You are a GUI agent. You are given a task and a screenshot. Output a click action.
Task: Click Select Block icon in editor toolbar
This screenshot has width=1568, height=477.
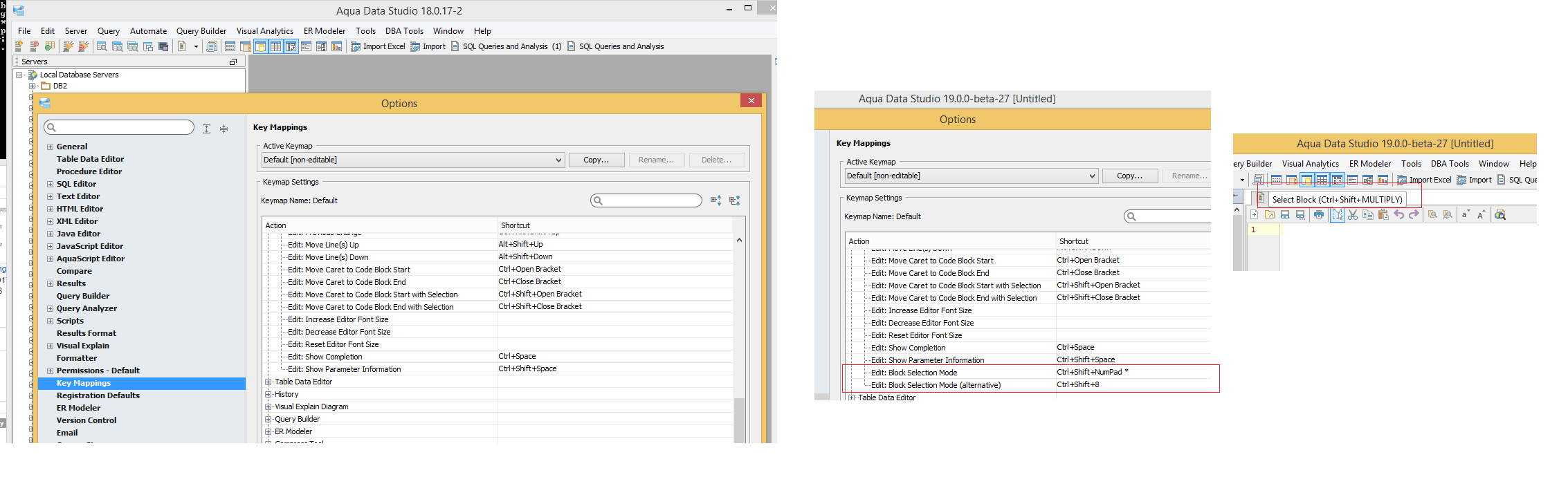[x=1338, y=214]
